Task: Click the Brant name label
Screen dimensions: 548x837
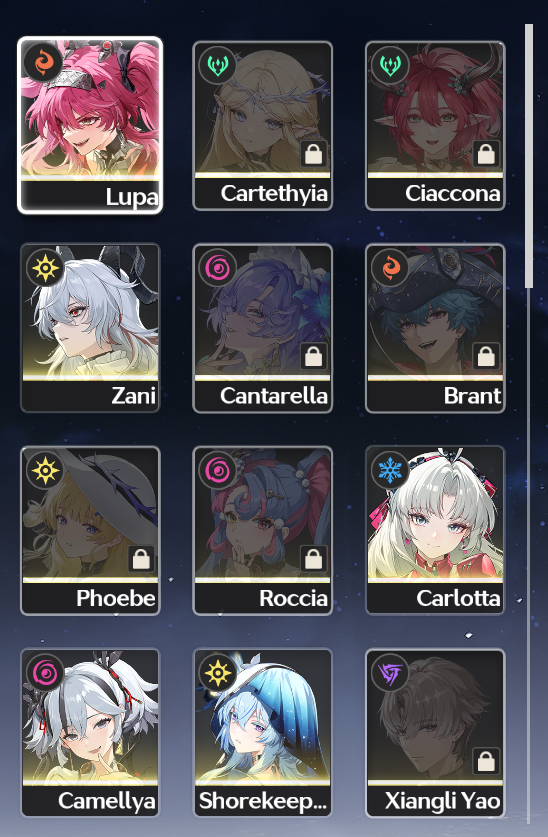Action: (472, 396)
